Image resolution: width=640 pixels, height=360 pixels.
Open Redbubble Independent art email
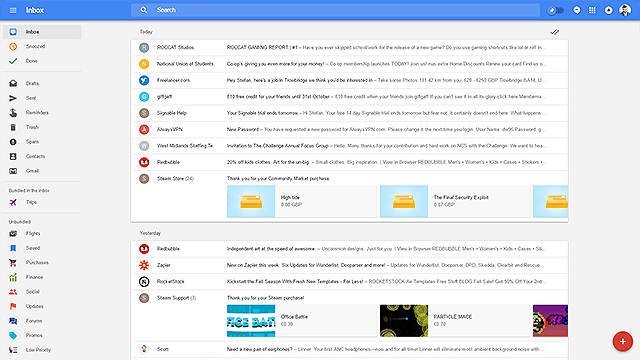[x=349, y=249]
